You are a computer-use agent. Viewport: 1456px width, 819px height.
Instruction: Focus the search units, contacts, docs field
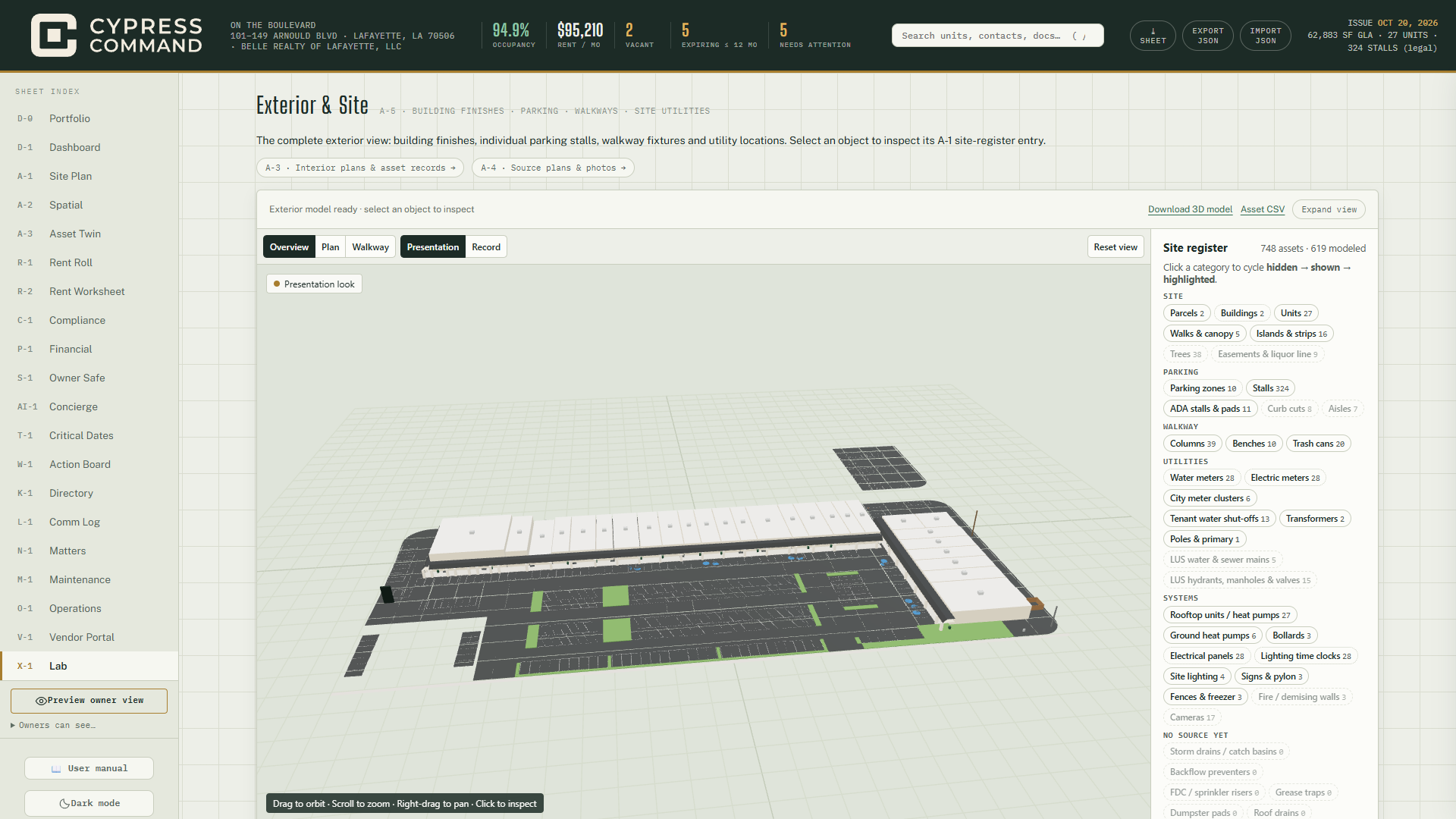[997, 36]
